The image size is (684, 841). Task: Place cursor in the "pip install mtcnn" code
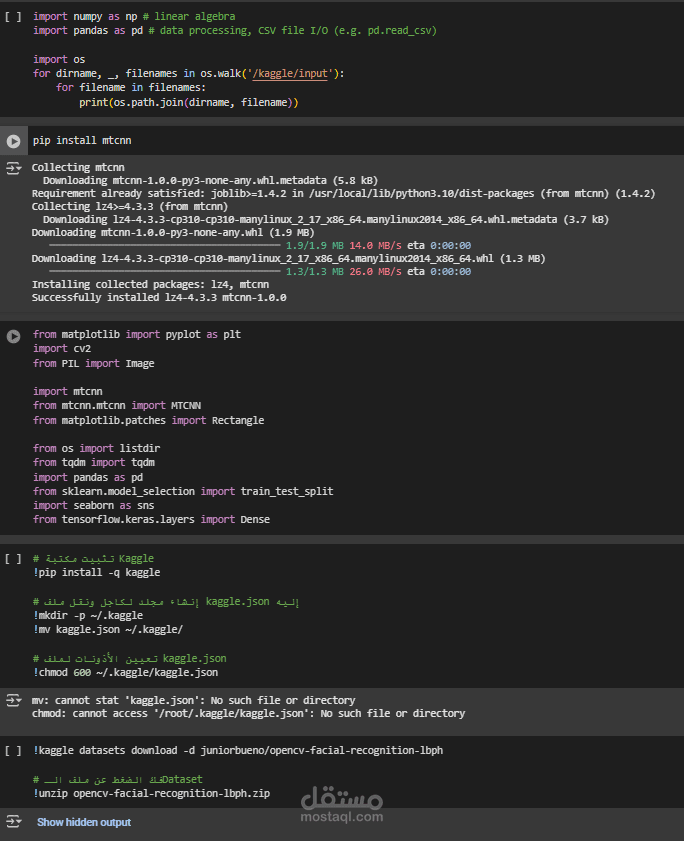[x=82, y=141]
